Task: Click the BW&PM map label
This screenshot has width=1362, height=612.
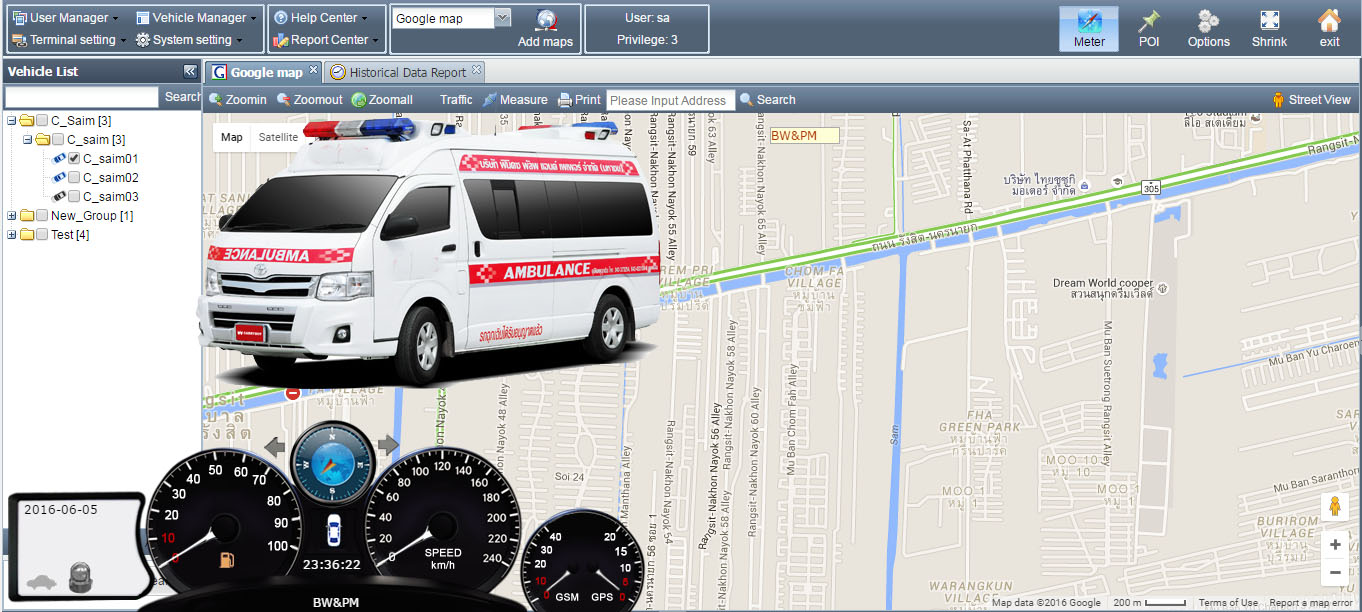Action: (803, 135)
